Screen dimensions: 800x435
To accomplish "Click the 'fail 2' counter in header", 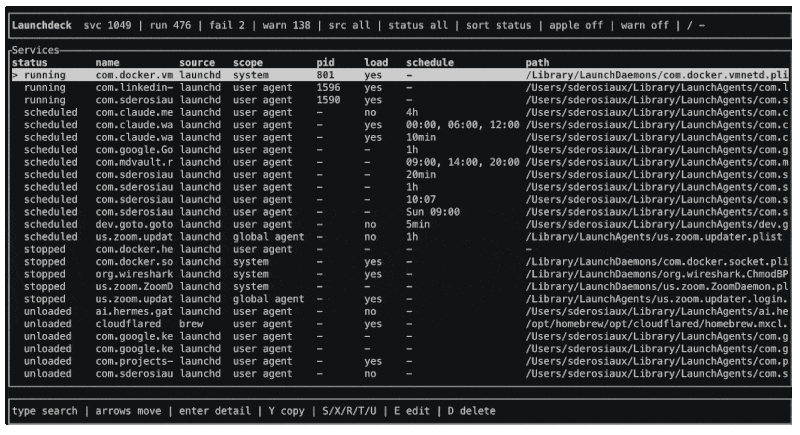I will tap(227, 25).
